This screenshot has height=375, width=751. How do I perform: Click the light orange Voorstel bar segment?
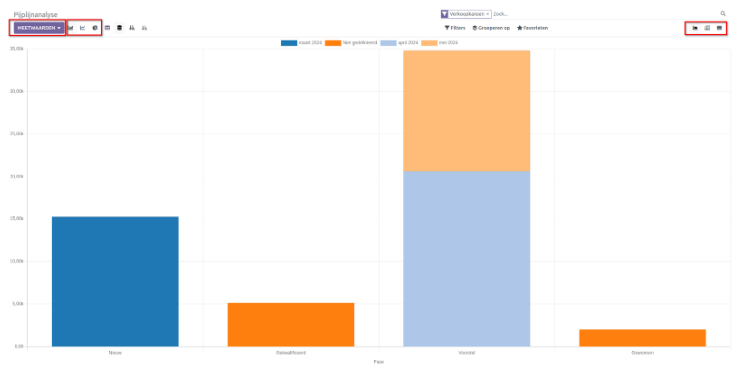(x=467, y=111)
